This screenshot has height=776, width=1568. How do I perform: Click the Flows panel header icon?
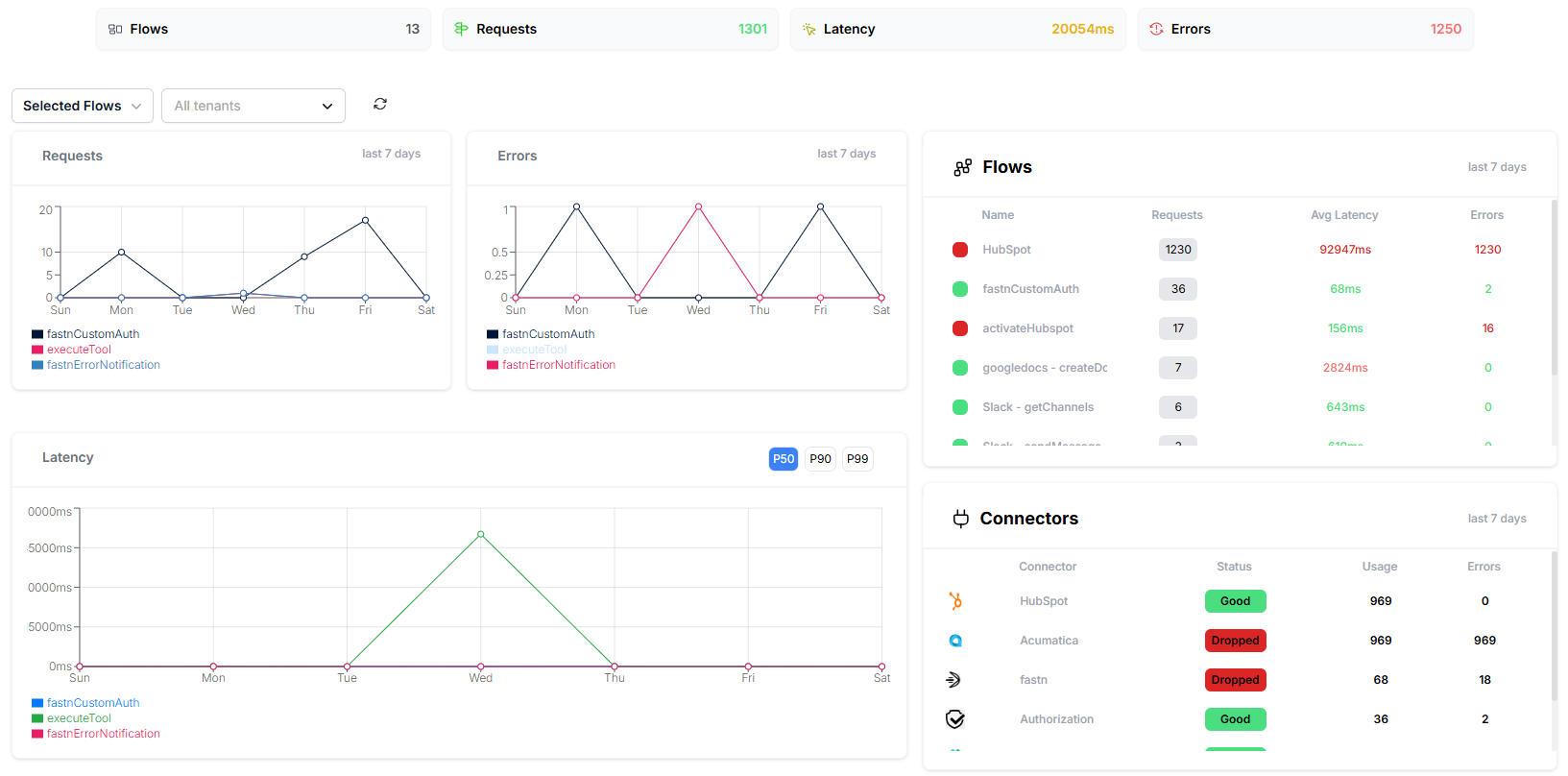(x=962, y=167)
